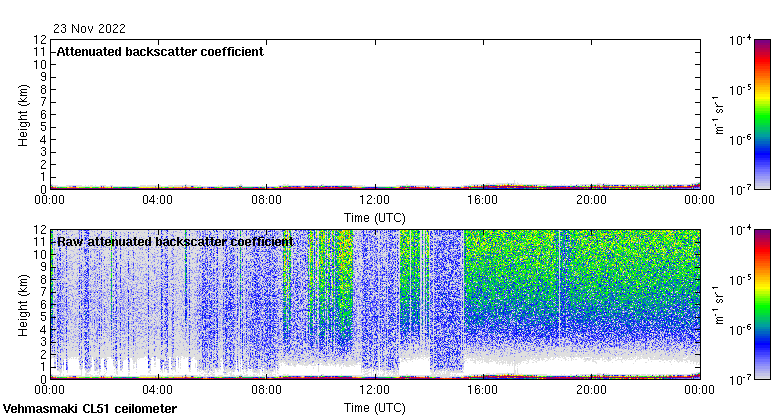Click the 12:00 tick under the bottom plot
780x420 pixels.
tap(375, 390)
